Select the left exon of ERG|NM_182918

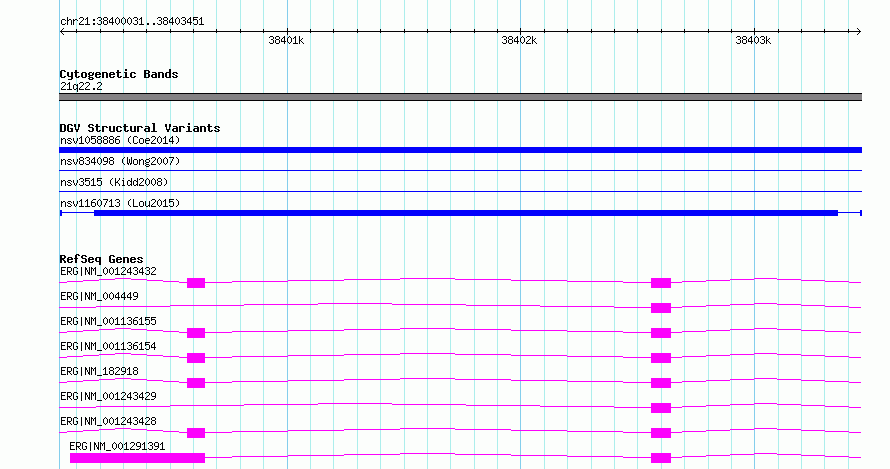pos(196,383)
